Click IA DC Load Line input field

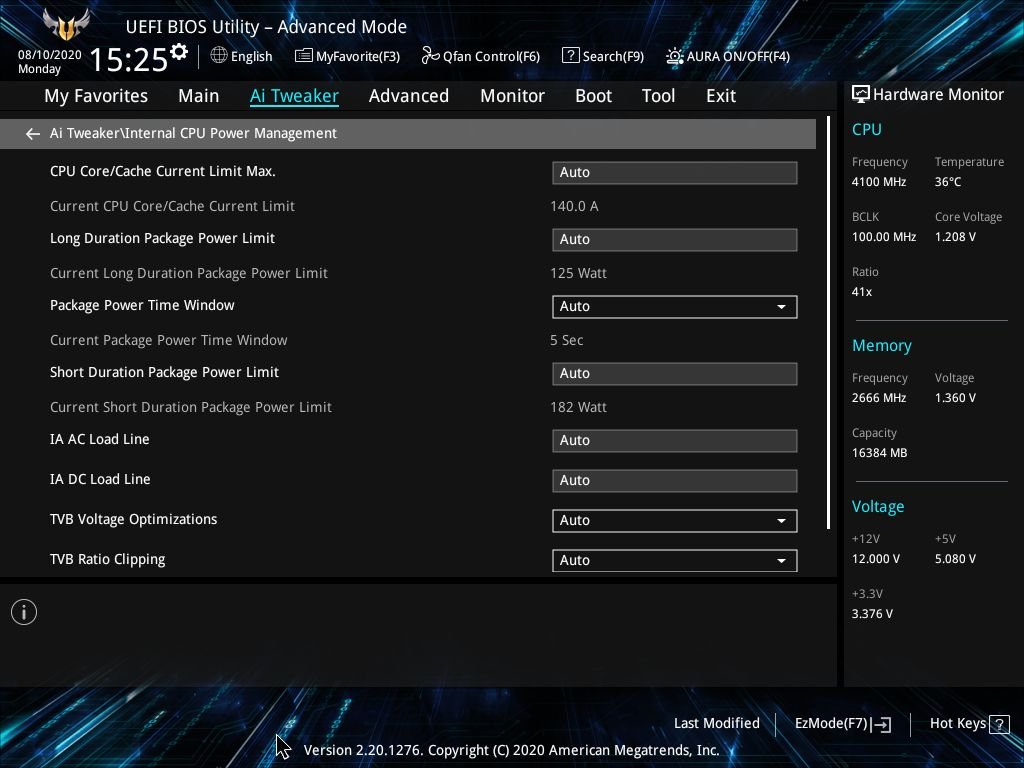click(x=675, y=481)
